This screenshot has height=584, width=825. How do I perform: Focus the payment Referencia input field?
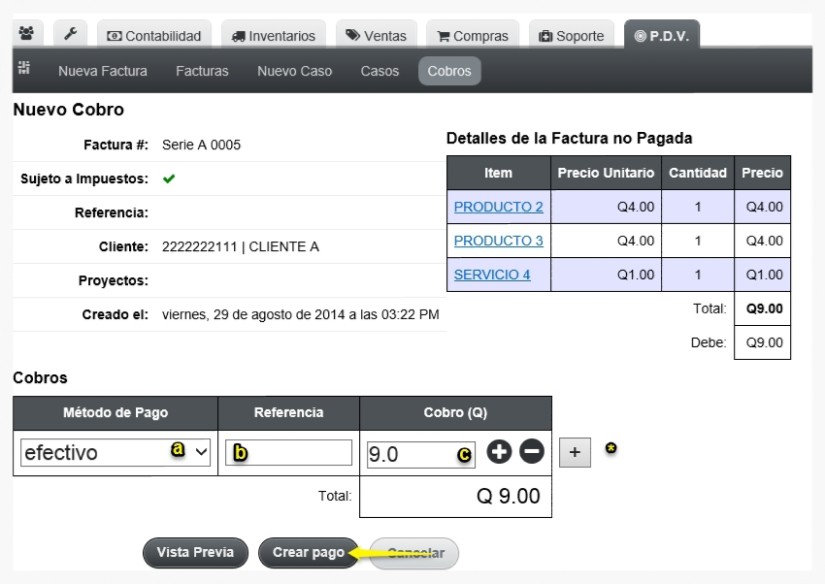coord(288,452)
